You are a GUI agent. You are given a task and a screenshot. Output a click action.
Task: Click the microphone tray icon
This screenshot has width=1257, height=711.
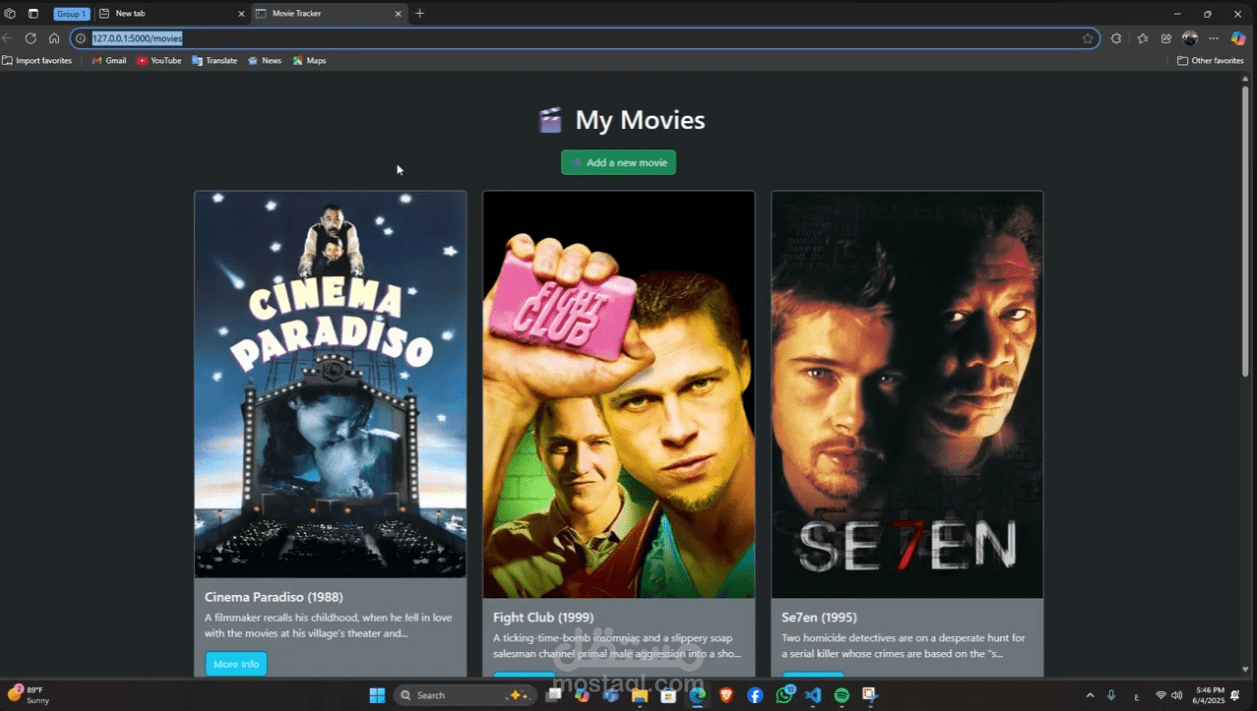[1111, 695]
